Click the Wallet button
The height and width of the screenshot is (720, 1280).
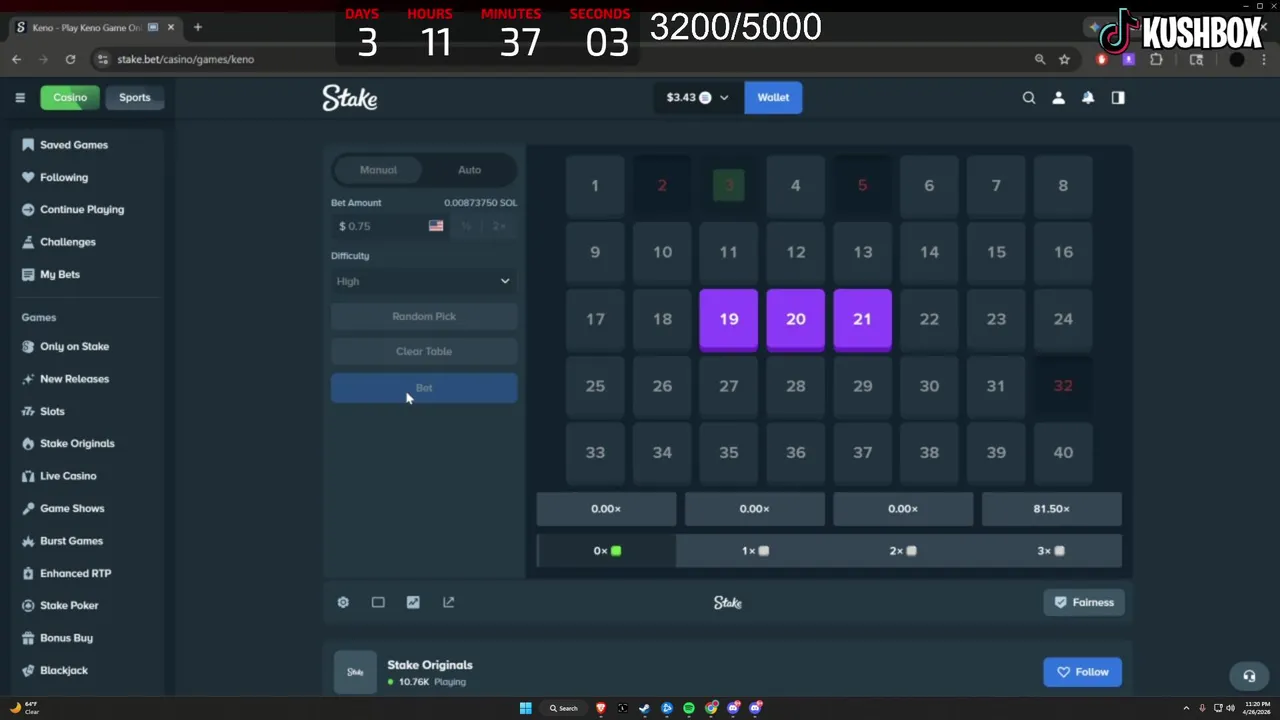pos(773,97)
